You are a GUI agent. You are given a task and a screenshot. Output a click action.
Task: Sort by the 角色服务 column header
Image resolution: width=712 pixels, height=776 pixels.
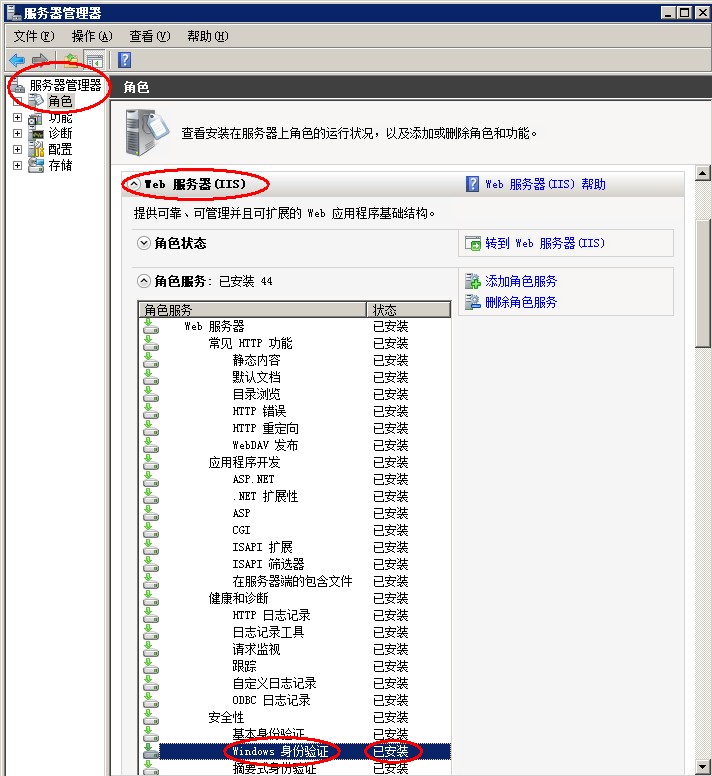click(x=252, y=310)
